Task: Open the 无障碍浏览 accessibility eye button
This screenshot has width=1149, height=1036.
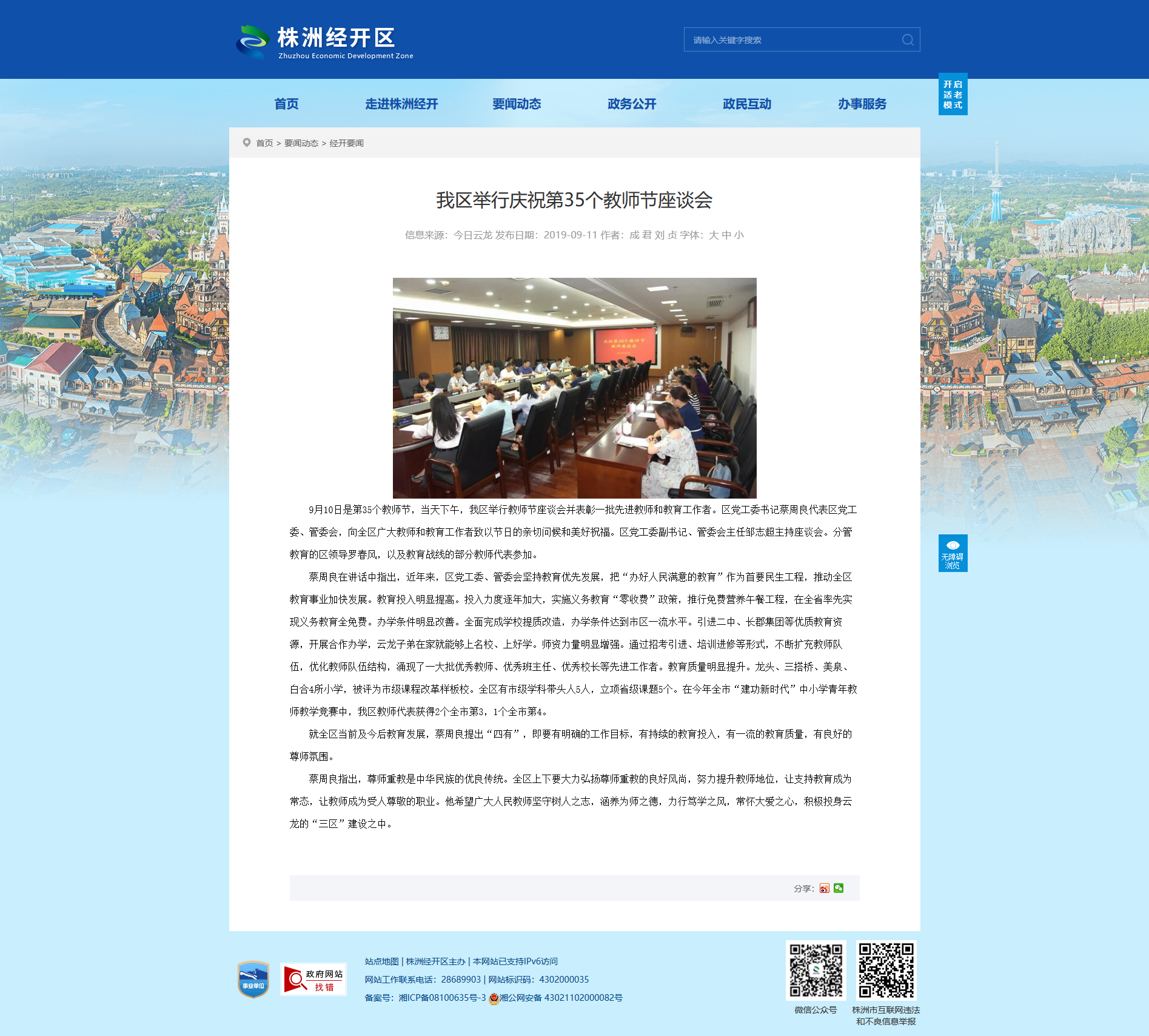Action: (953, 553)
